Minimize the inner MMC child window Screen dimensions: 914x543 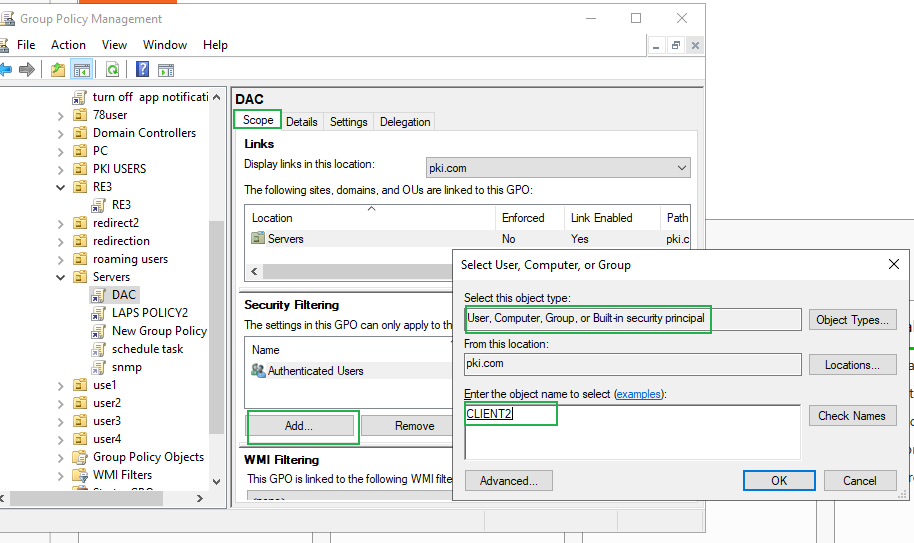point(656,45)
